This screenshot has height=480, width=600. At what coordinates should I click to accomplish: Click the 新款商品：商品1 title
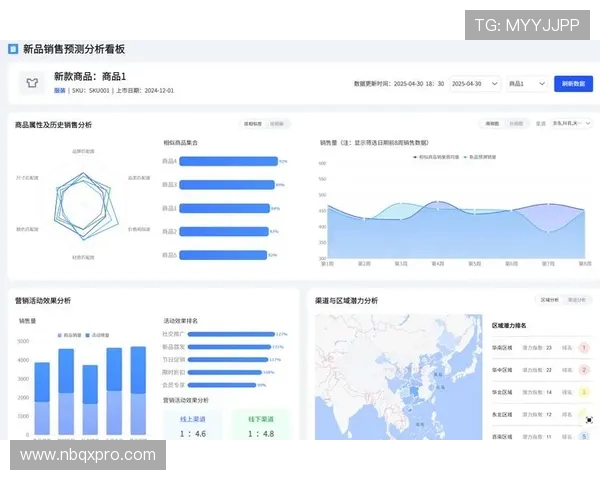coord(90,76)
